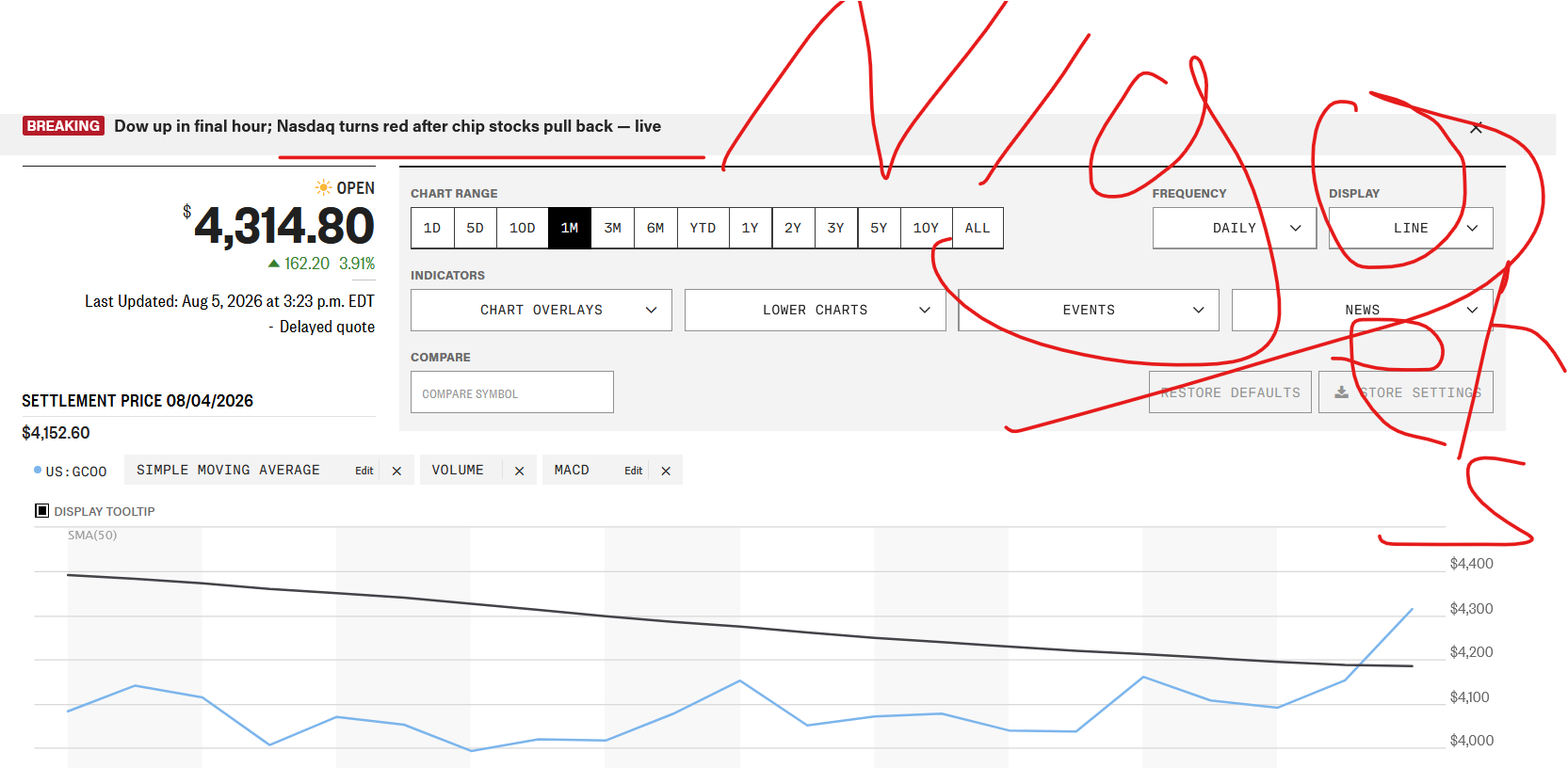
Task: Set chart range to 2Y
Action: coord(793,228)
